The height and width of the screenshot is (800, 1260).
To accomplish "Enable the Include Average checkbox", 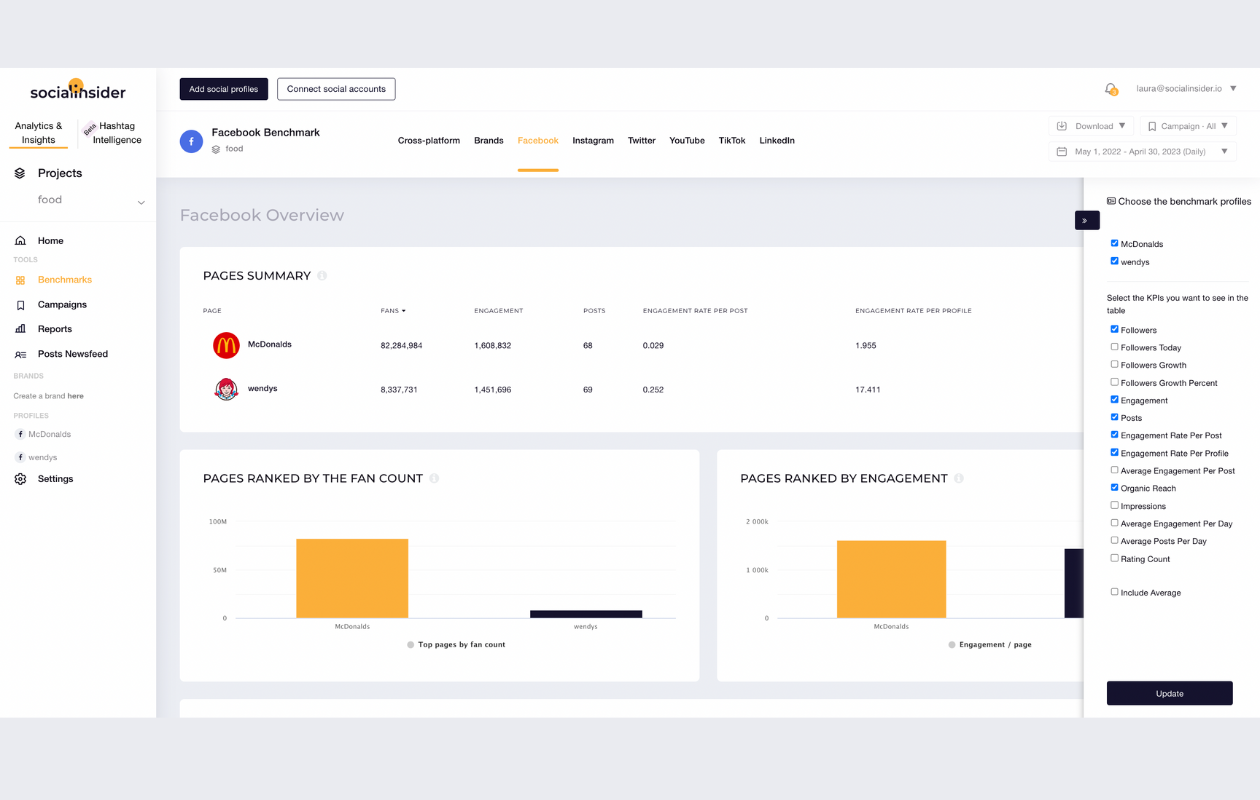I will tap(1114, 592).
